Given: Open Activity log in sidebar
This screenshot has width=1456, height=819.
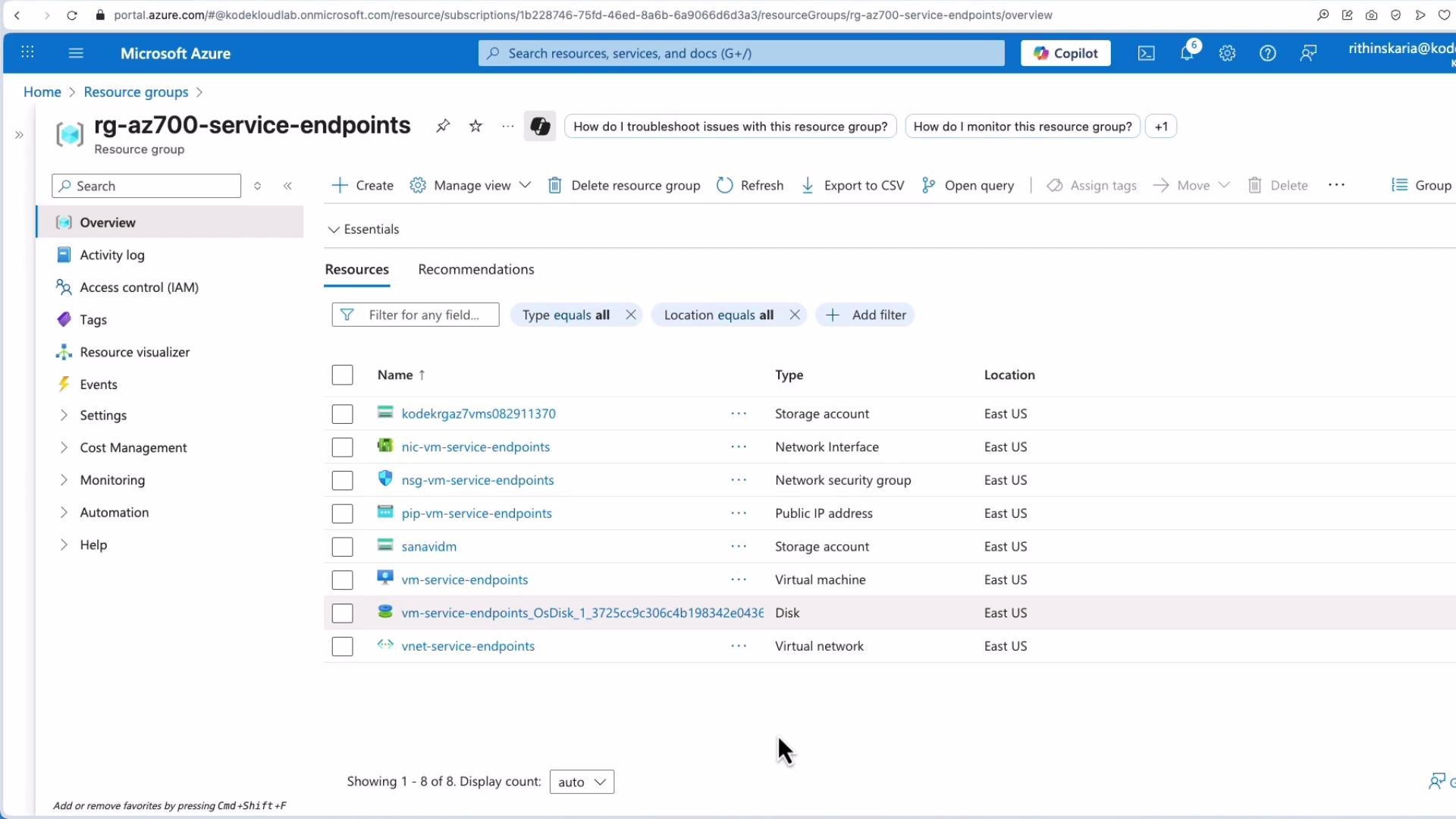Looking at the screenshot, I should tap(112, 255).
